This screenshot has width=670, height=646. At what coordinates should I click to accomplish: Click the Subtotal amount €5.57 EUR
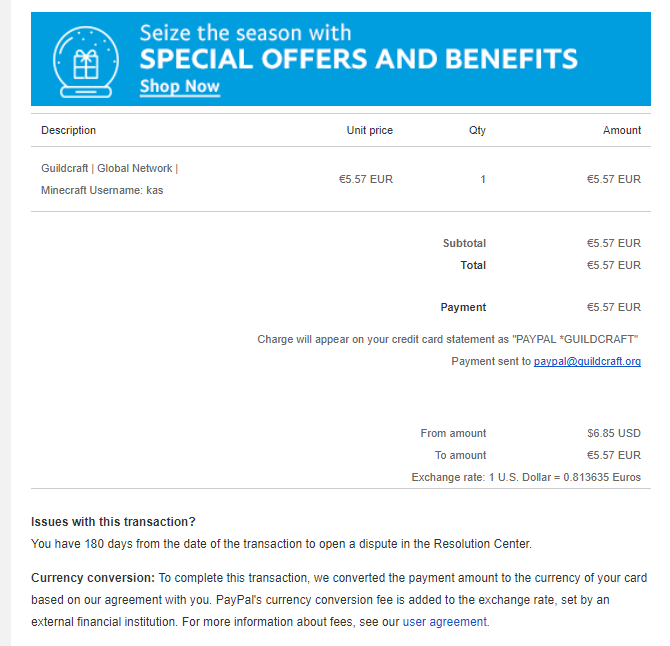tap(614, 243)
